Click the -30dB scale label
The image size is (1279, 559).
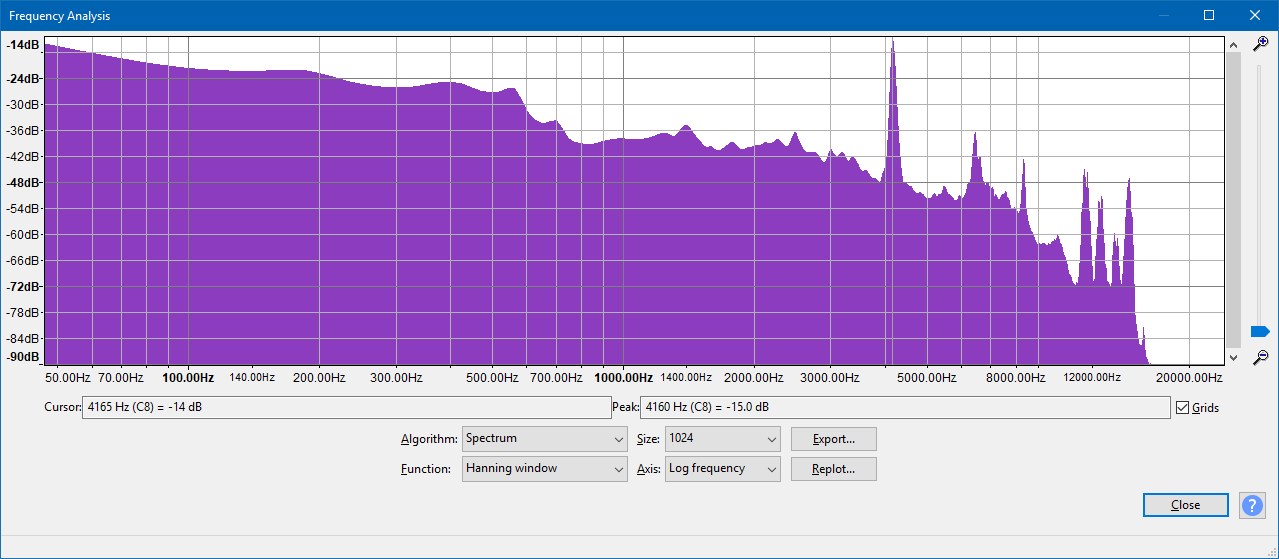point(23,105)
